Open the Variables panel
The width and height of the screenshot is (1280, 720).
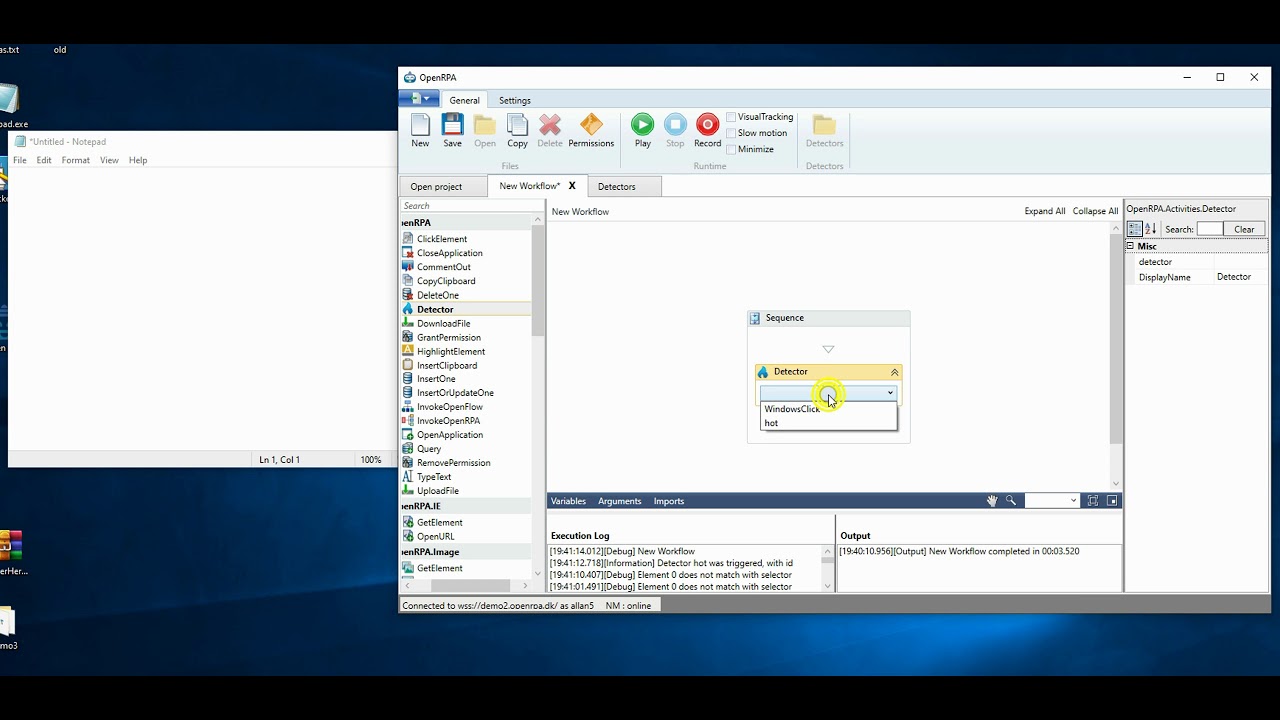pos(569,501)
